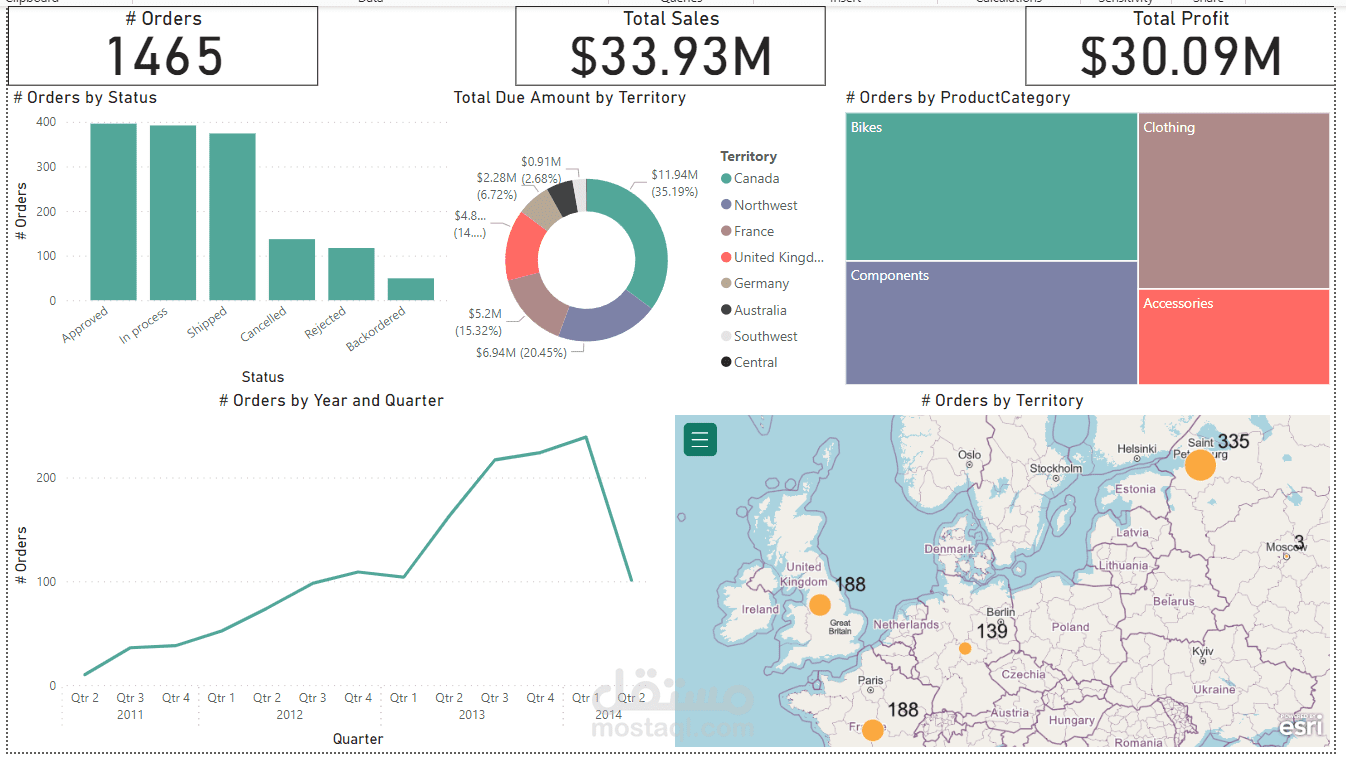The image size is (1346, 757).
Task: Click the Stockholm label on the map
Action: [x=1056, y=468]
